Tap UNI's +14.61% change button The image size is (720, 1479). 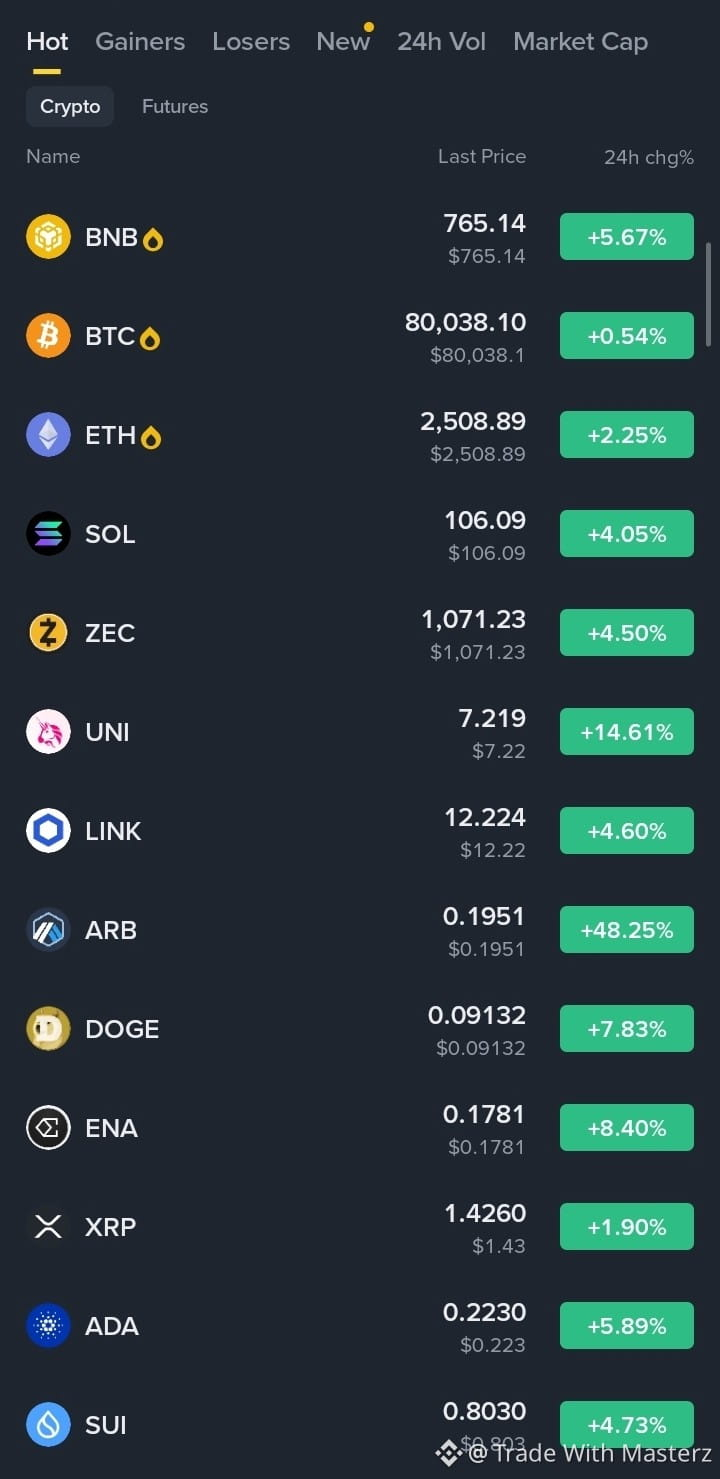pos(627,732)
